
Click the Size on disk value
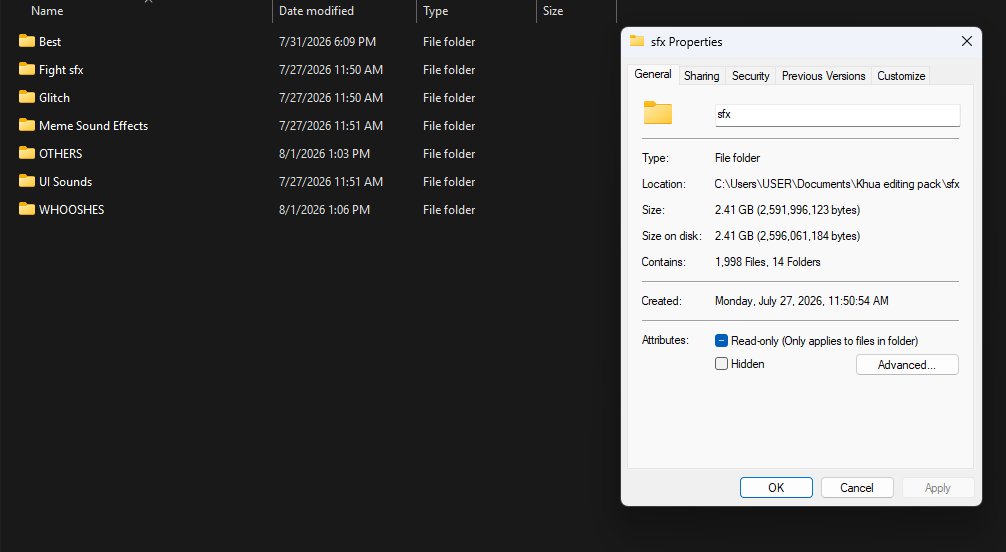point(787,236)
